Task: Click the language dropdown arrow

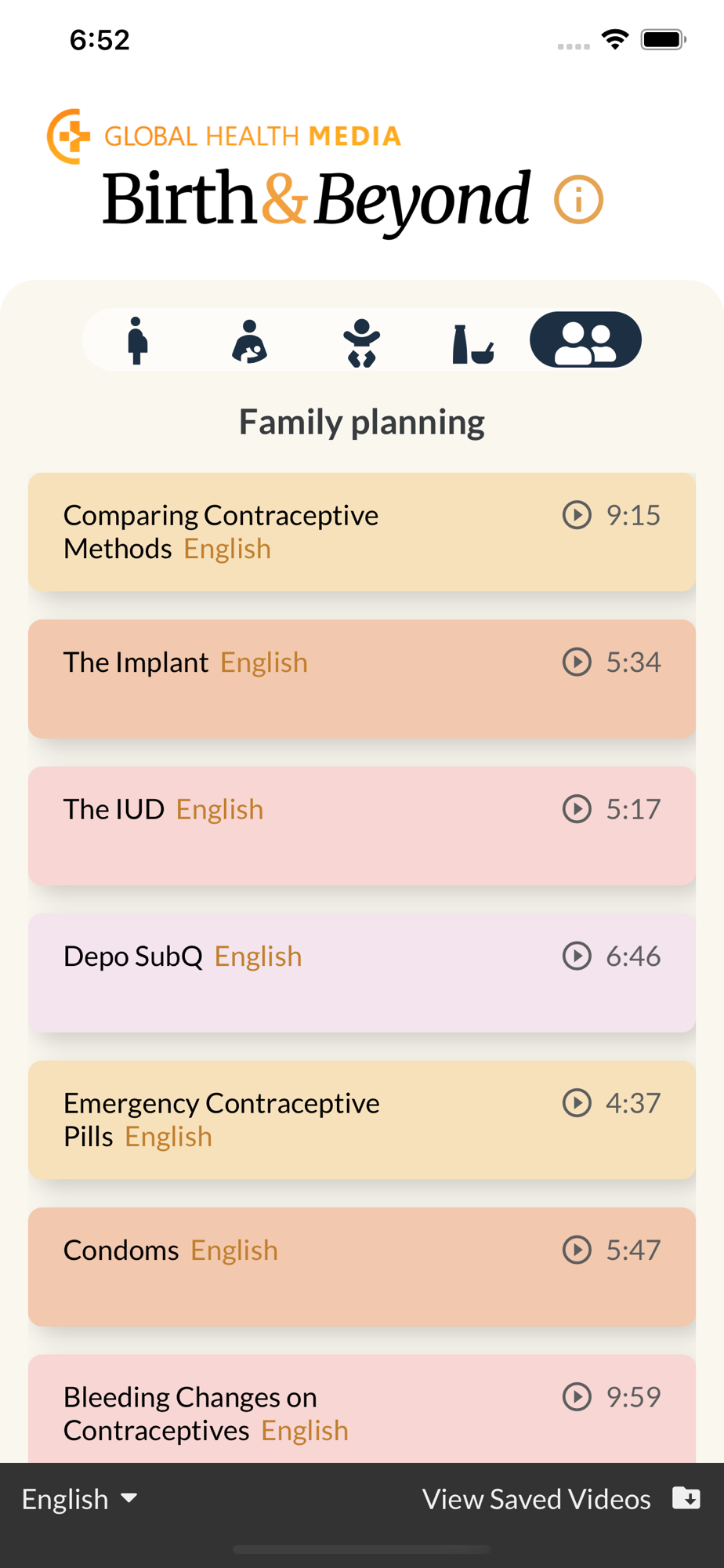Action: (129, 1498)
